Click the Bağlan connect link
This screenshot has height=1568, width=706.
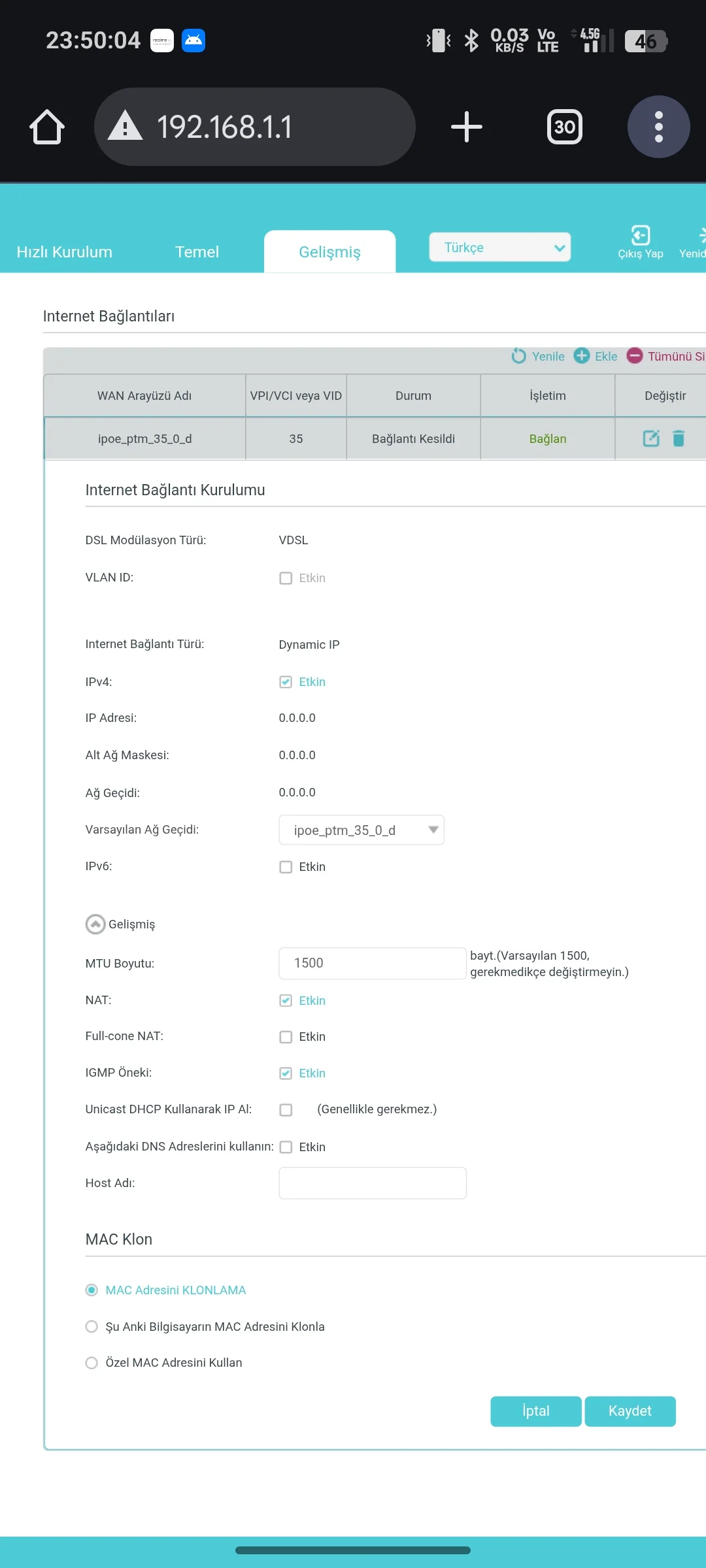click(548, 439)
